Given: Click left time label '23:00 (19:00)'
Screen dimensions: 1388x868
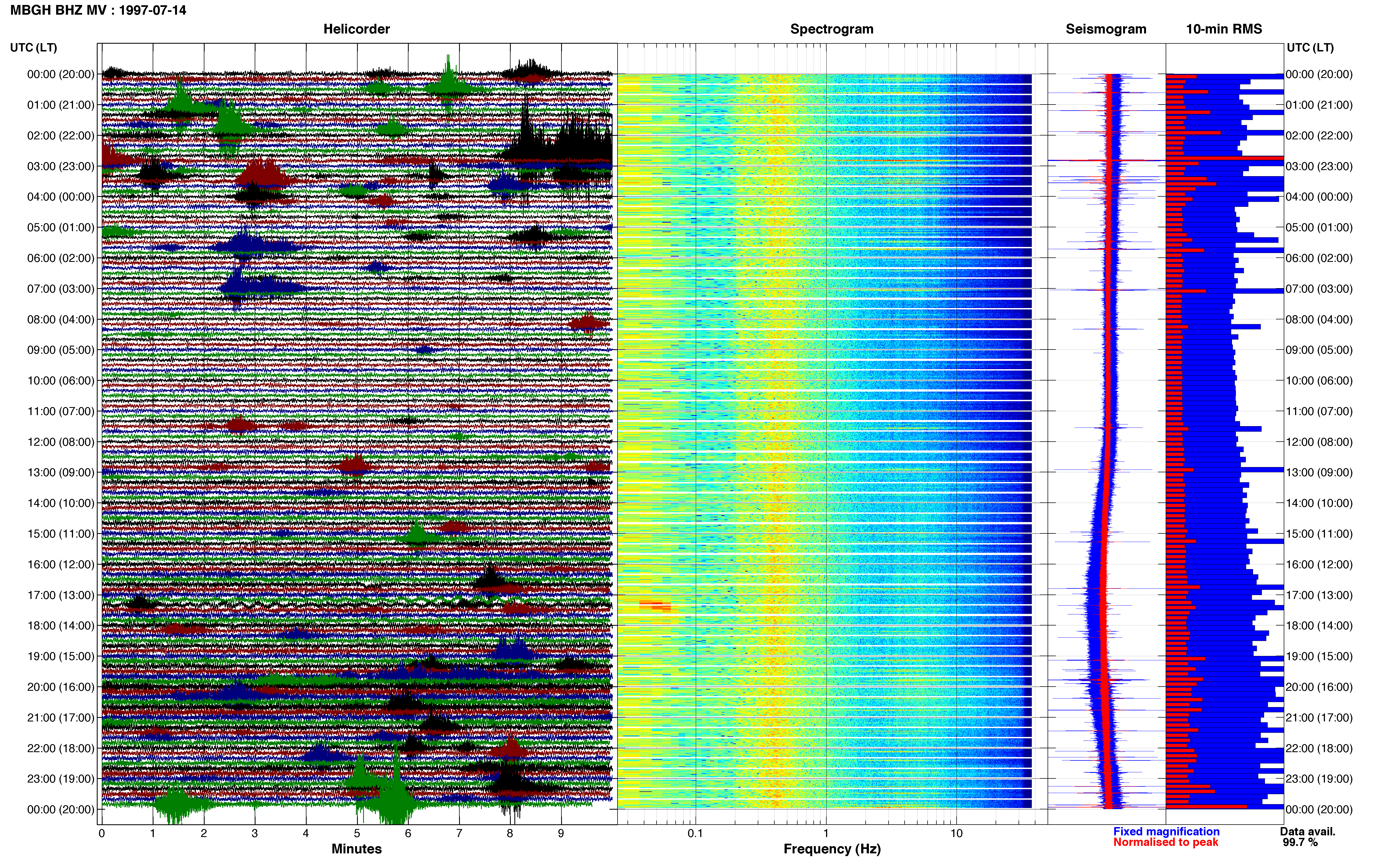Looking at the screenshot, I should point(61,779).
